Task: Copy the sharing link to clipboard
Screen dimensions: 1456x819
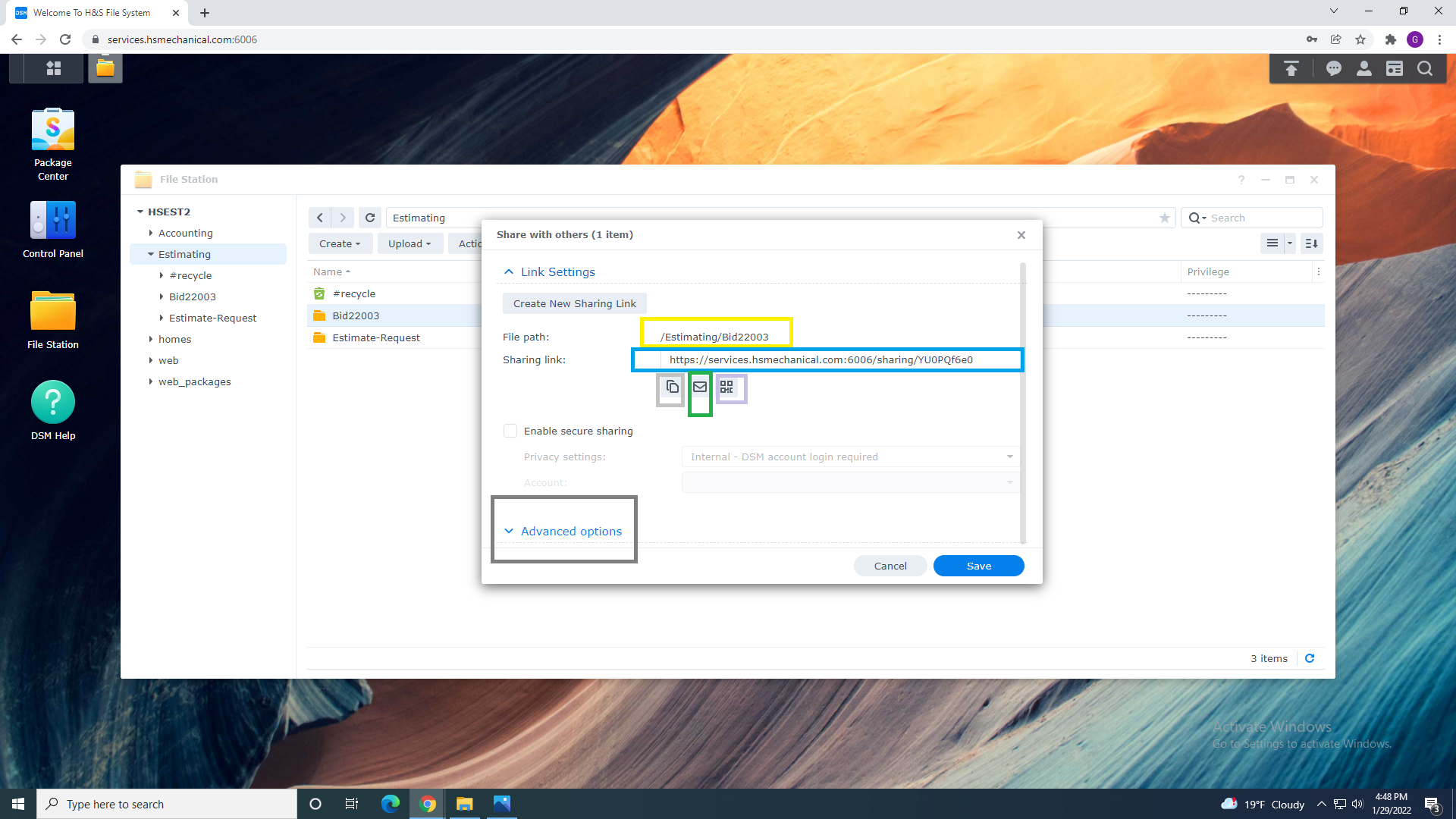Action: pos(672,388)
